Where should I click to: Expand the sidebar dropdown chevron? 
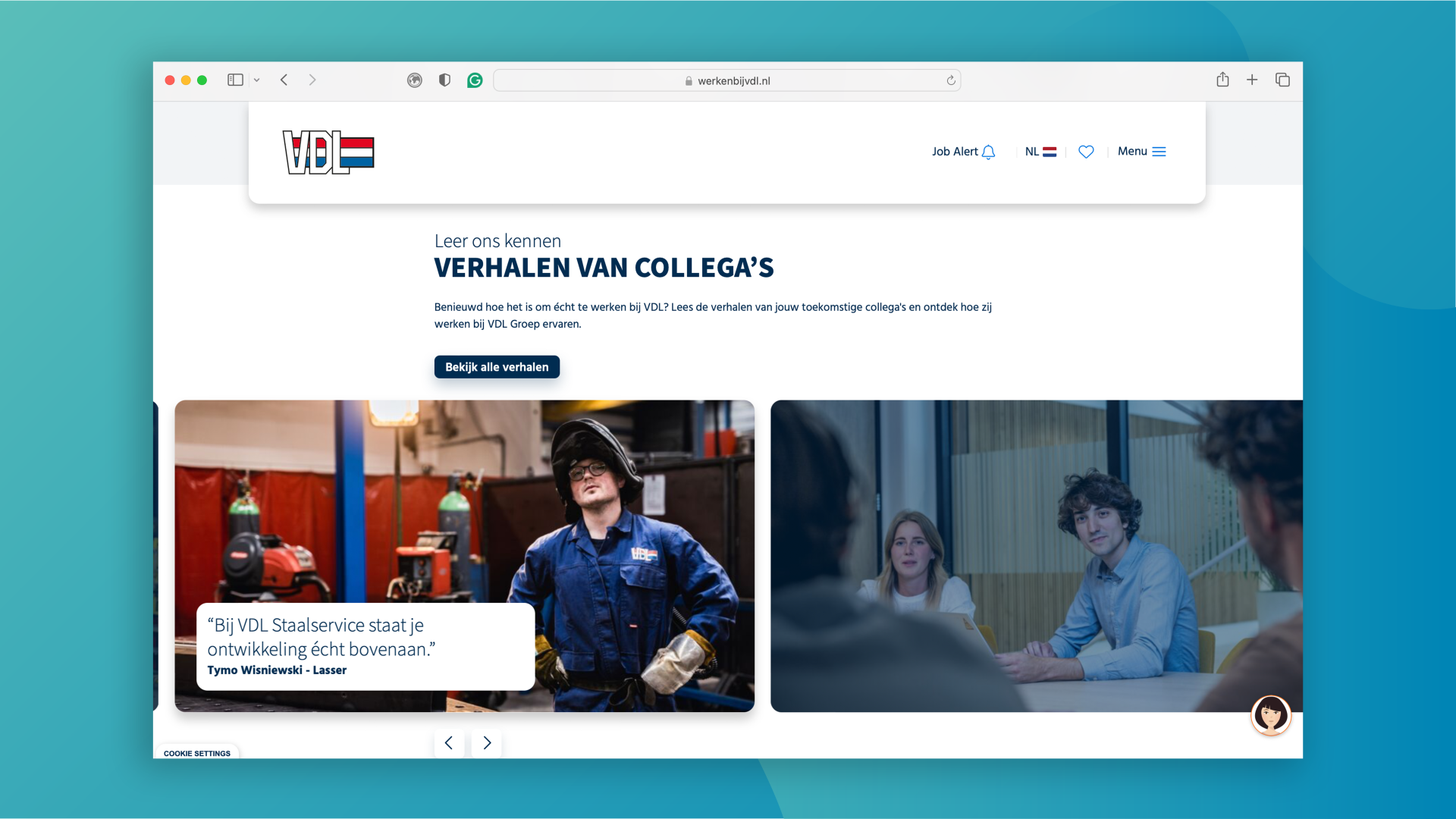coord(257,80)
